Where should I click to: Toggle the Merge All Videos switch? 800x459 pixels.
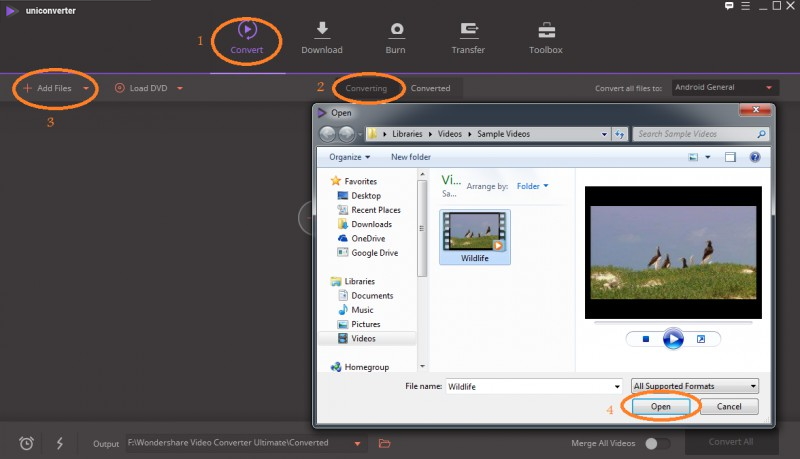[657, 444]
